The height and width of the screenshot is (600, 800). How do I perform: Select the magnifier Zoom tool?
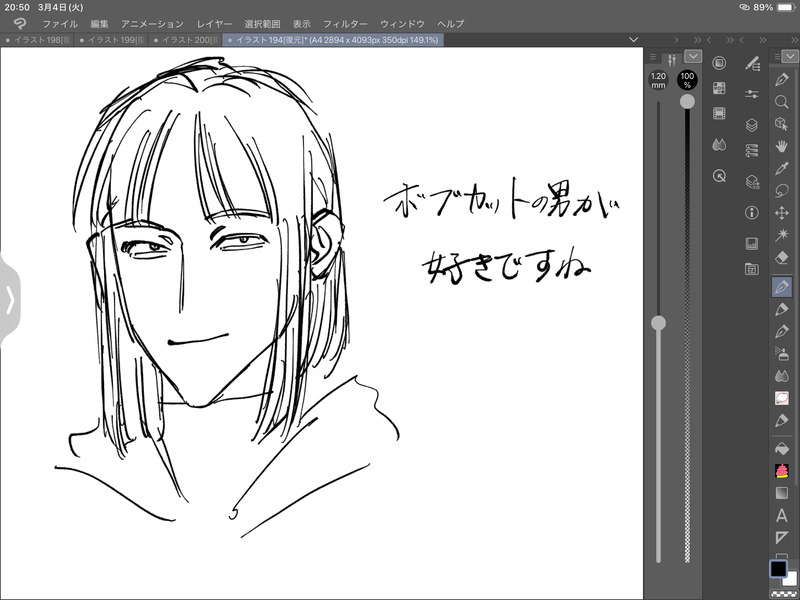point(782,102)
